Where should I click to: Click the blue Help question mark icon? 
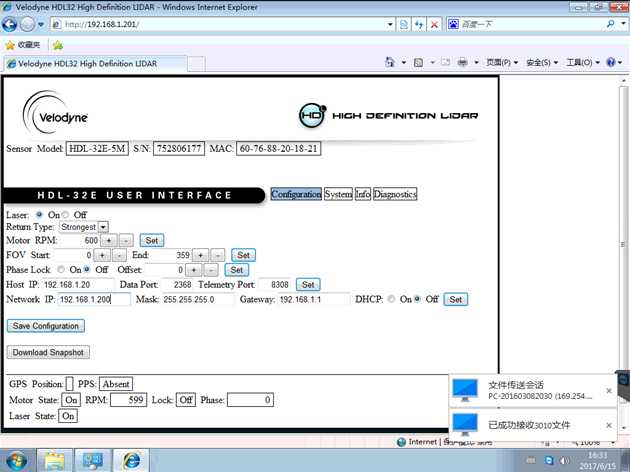click(611, 62)
